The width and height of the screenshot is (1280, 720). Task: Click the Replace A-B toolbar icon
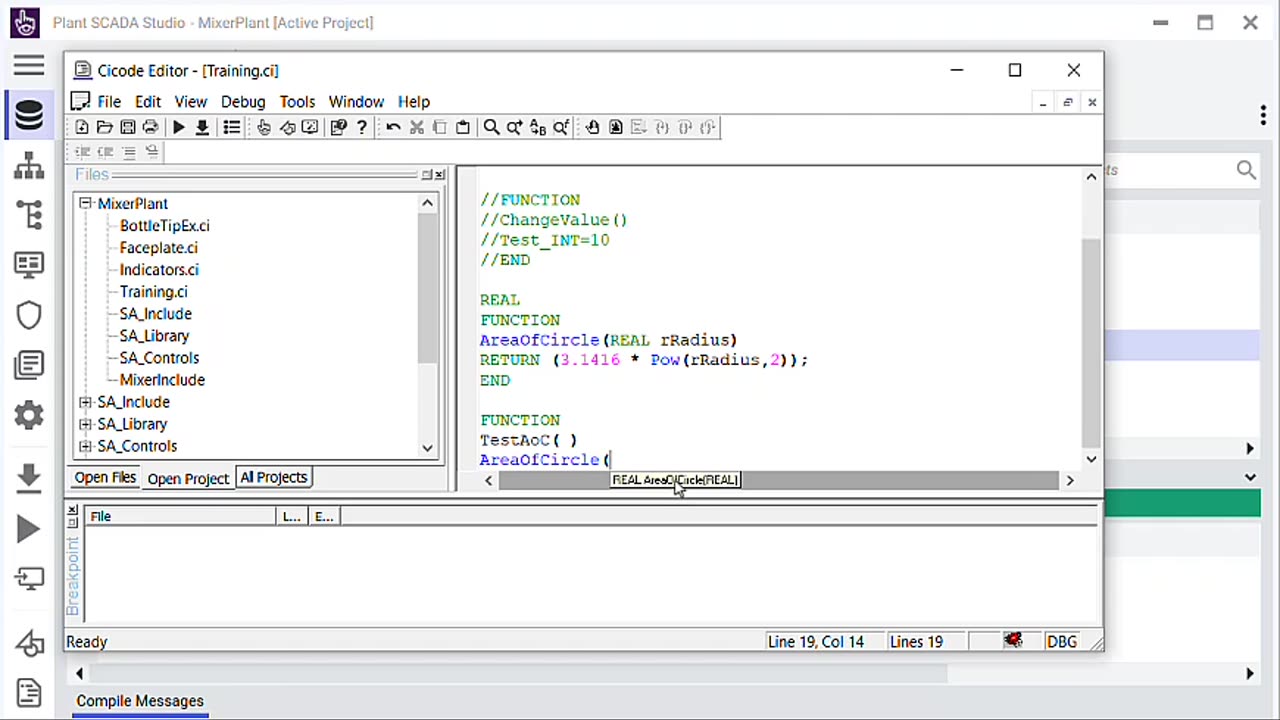coord(537,127)
